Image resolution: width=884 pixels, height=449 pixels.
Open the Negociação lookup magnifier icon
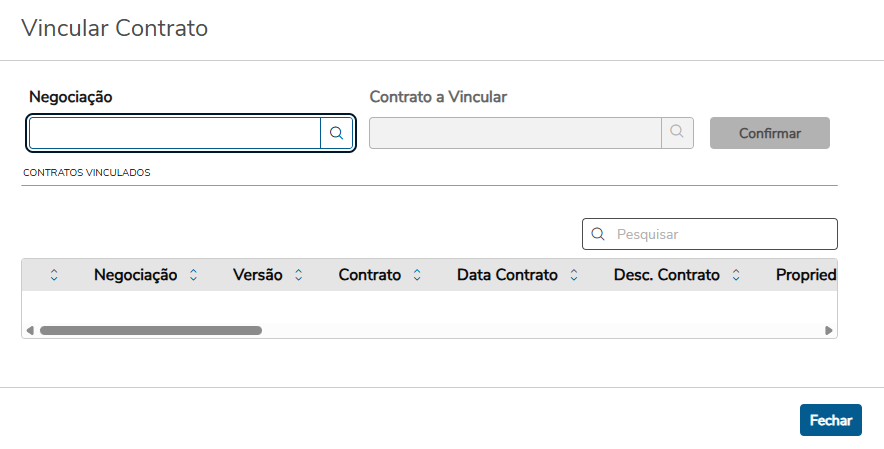pos(337,133)
